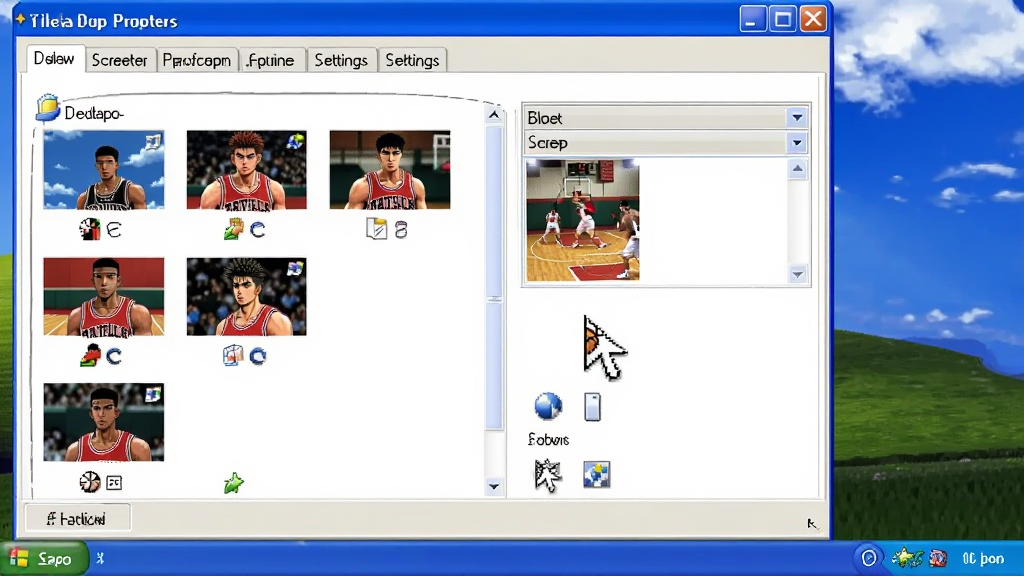
Task: Click the C icon under sky thumbnail
Action: click(114, 230)
